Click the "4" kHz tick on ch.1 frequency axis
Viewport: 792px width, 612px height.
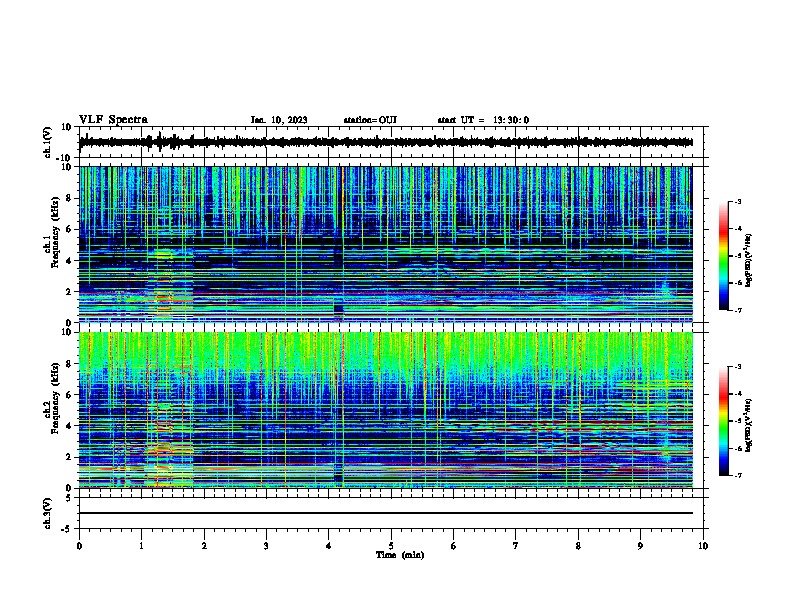69,261
